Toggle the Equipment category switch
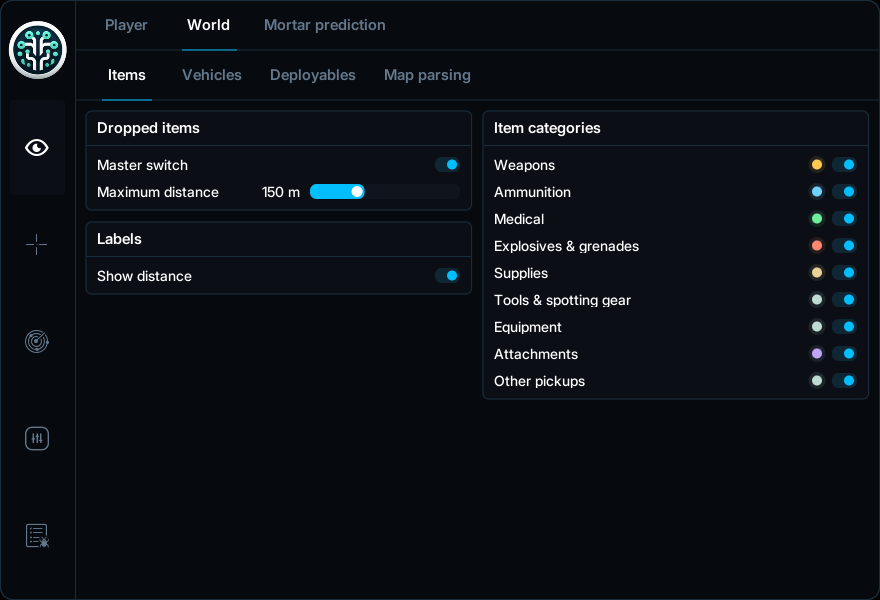Image resolution: width=880 pixels, height=600 pixels. tap(844, 327)
